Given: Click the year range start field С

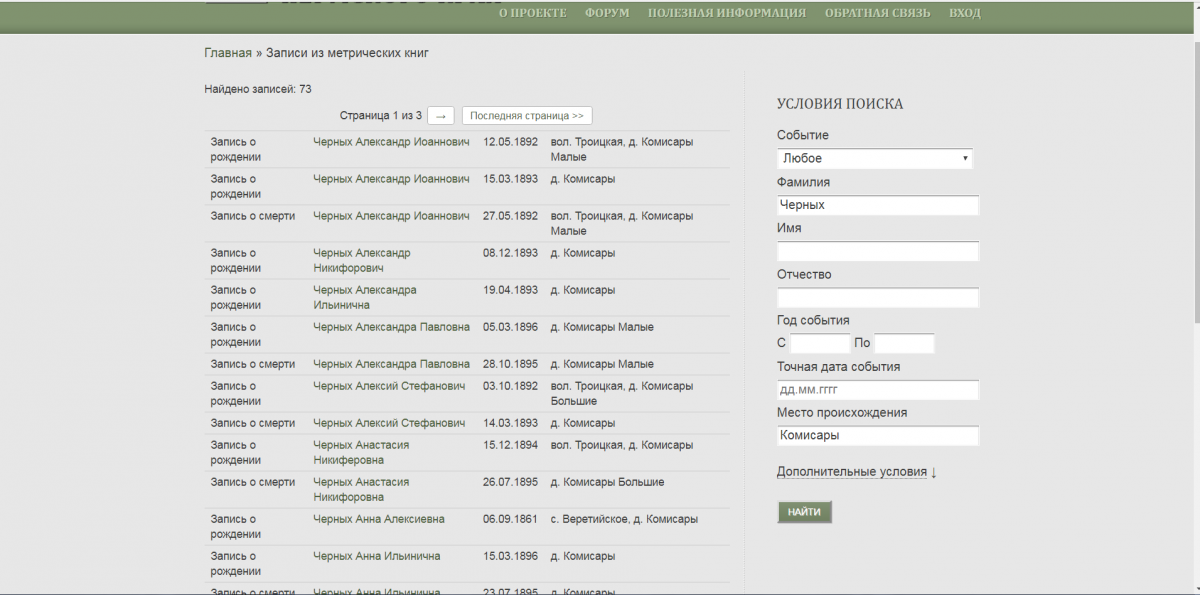Looking at the screenshot, I should (819, 344).
